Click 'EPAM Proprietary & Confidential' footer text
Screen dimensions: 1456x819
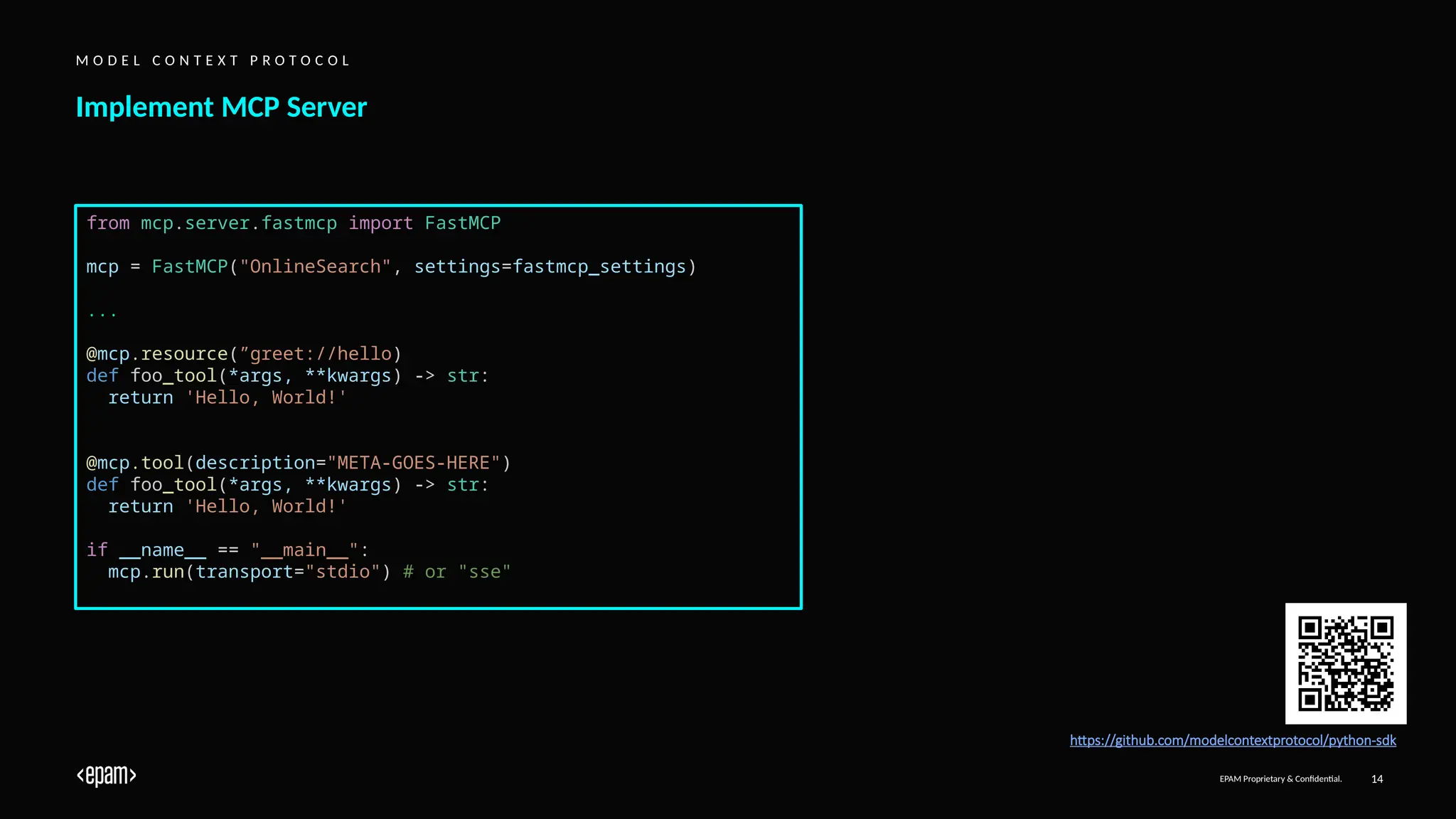coord(1280,779)
